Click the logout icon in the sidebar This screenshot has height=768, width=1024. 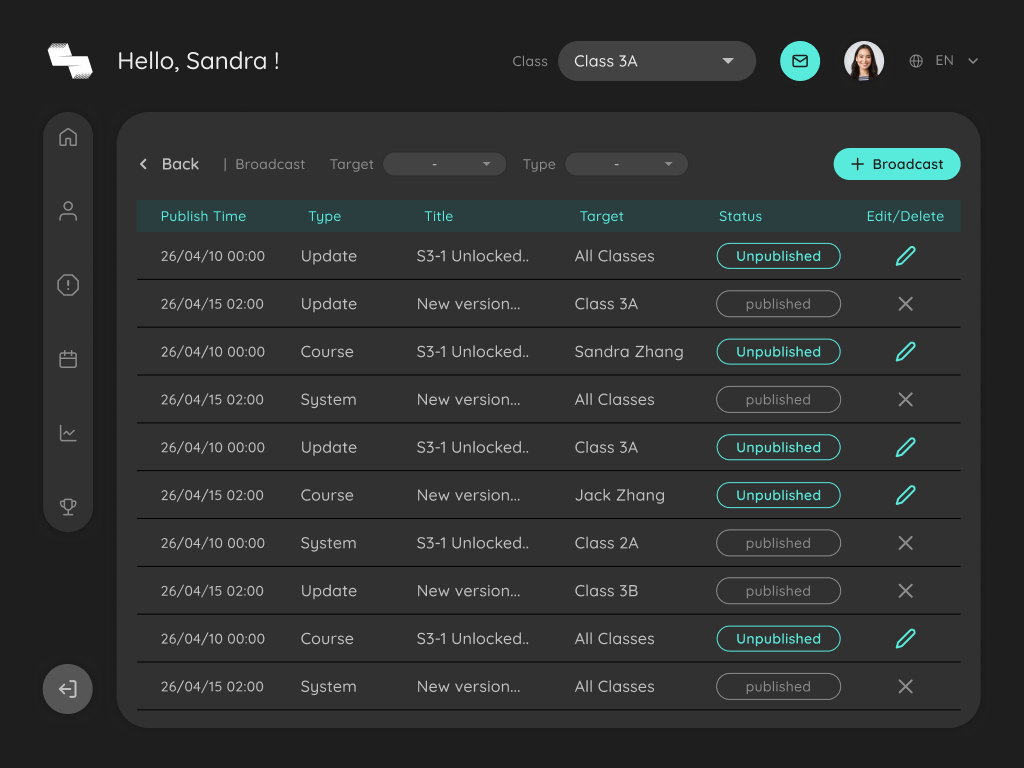coord(68,689)
